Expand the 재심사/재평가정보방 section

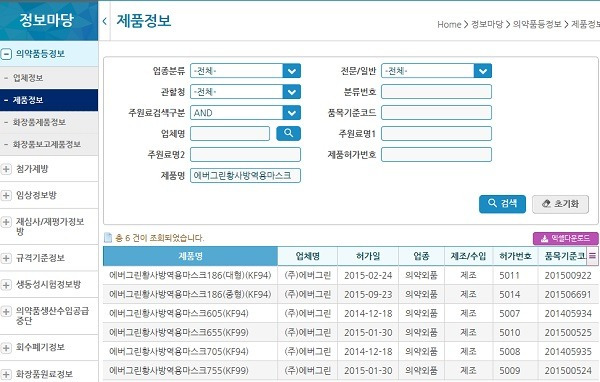[49, 227]
